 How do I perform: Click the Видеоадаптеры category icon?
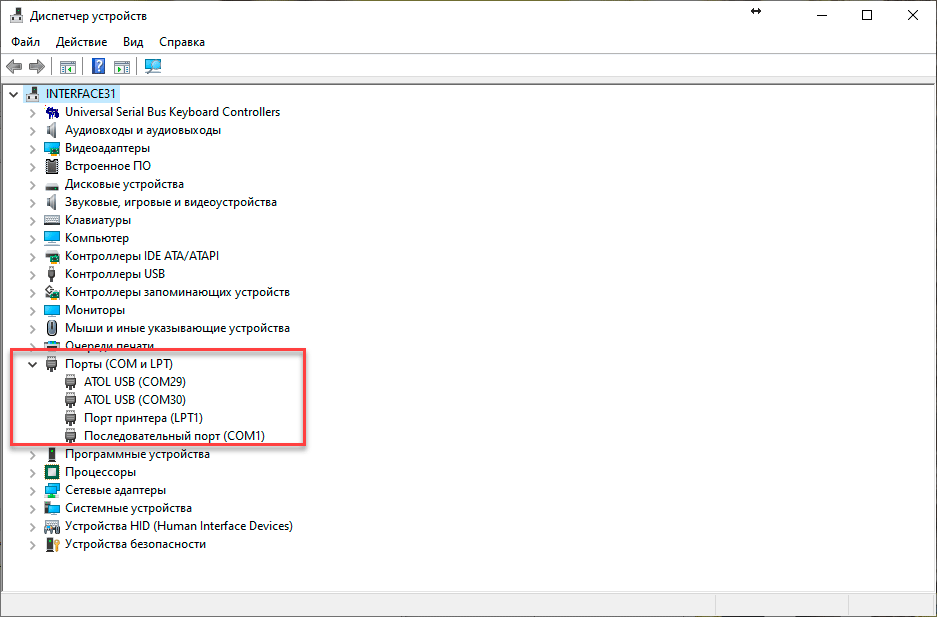pos(53,148)
